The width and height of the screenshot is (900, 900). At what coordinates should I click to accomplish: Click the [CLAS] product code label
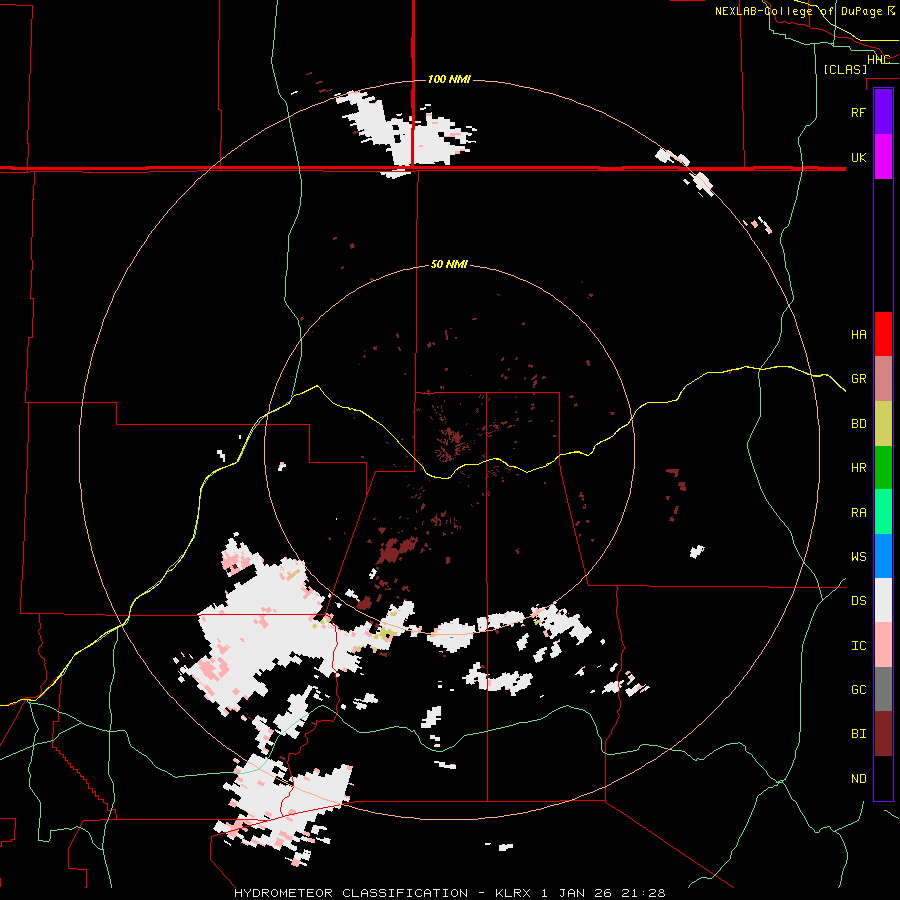845,69
